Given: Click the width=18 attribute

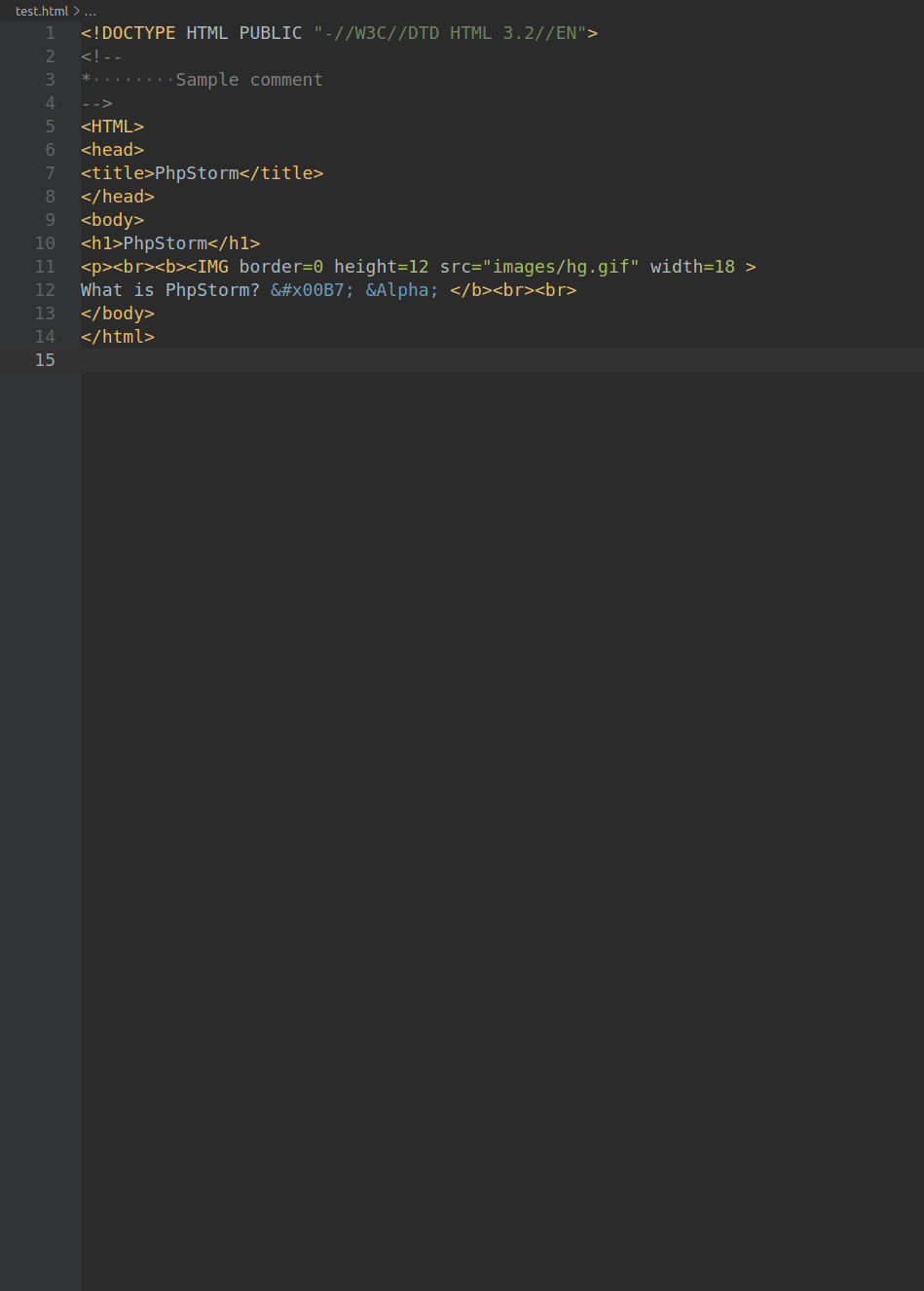Looking at the screenshot, I should 693,267.
